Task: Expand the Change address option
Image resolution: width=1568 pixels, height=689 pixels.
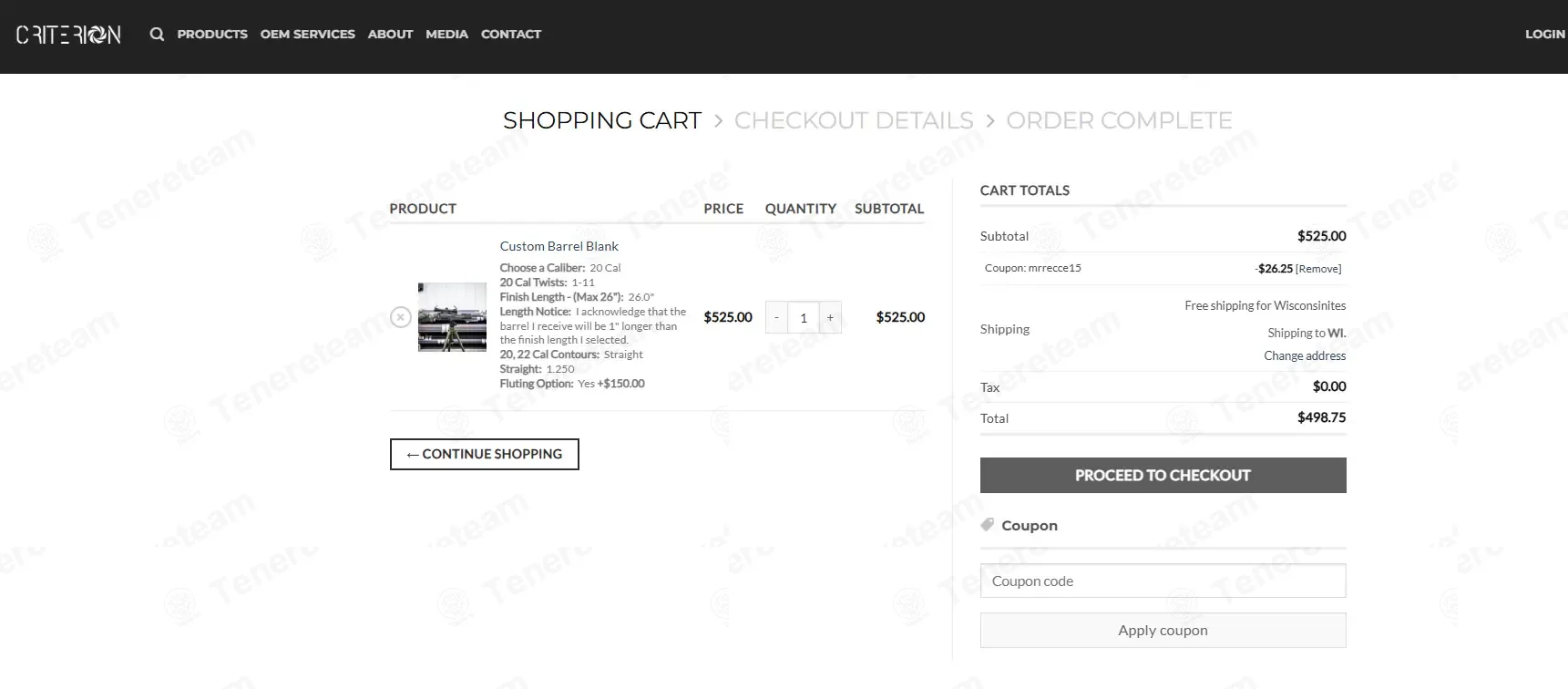Action: 1304,355
